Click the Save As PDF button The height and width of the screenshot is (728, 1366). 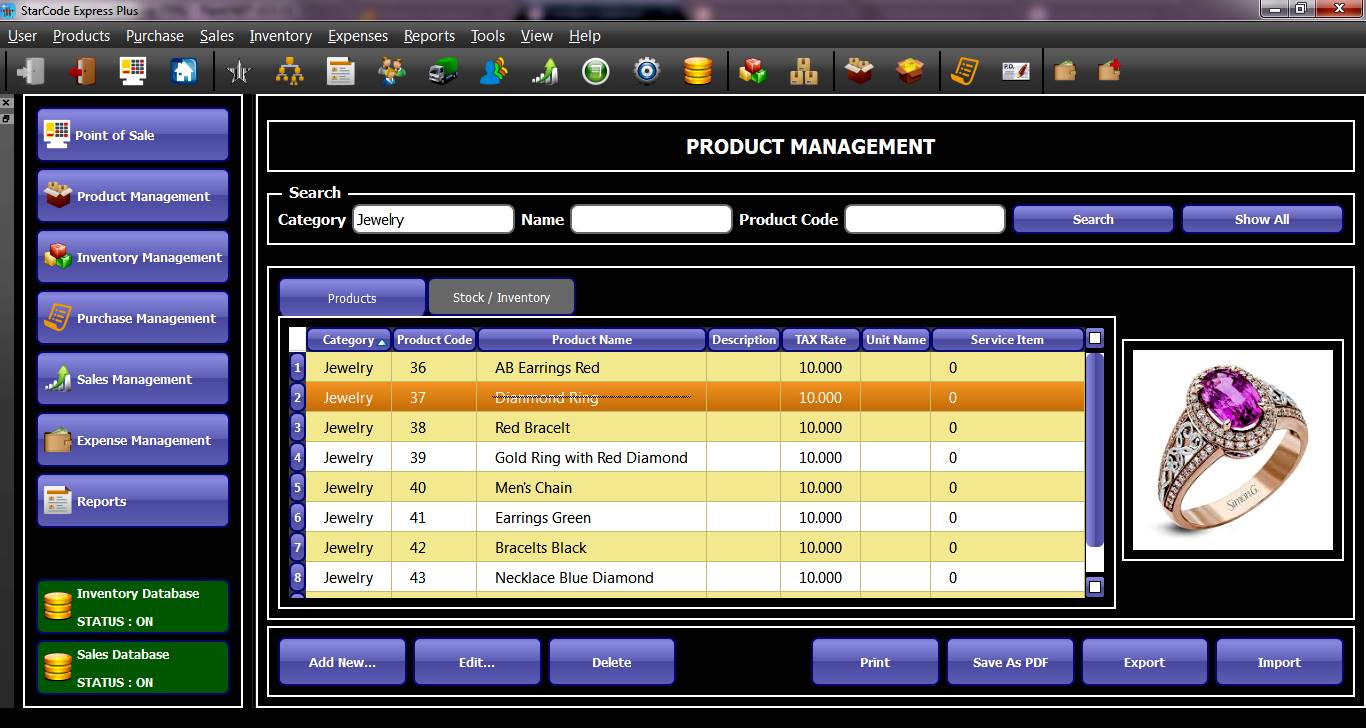coord(1010,662)
